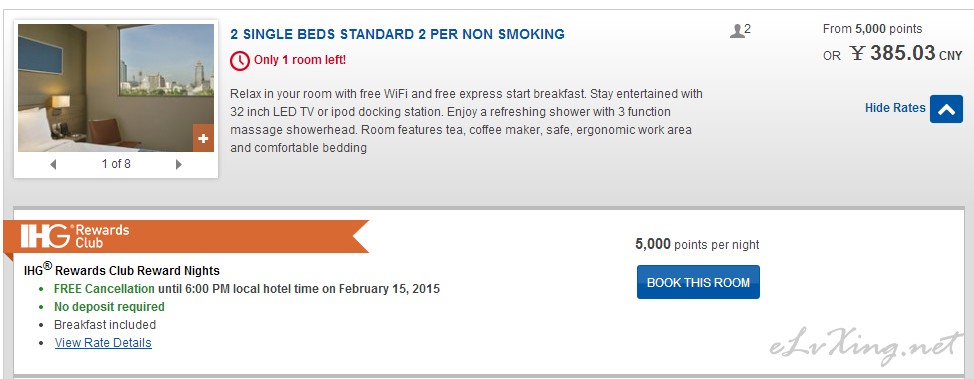Click Book This Room button

coord(698,282)
